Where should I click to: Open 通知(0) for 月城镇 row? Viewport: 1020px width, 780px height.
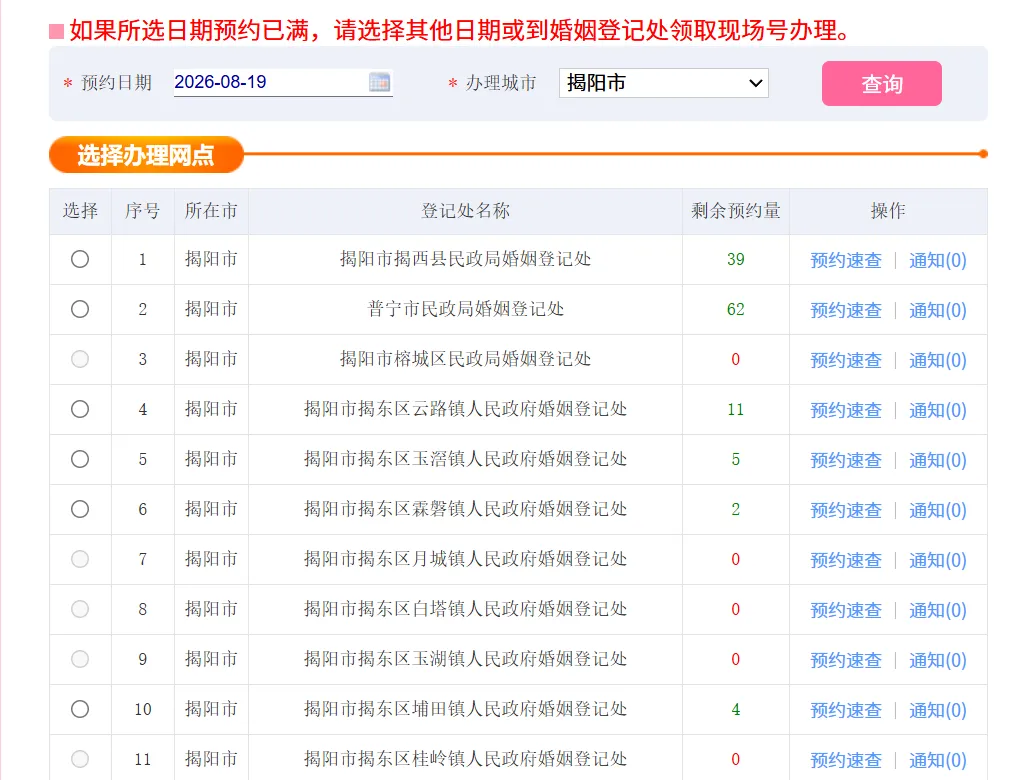point(937,561)
